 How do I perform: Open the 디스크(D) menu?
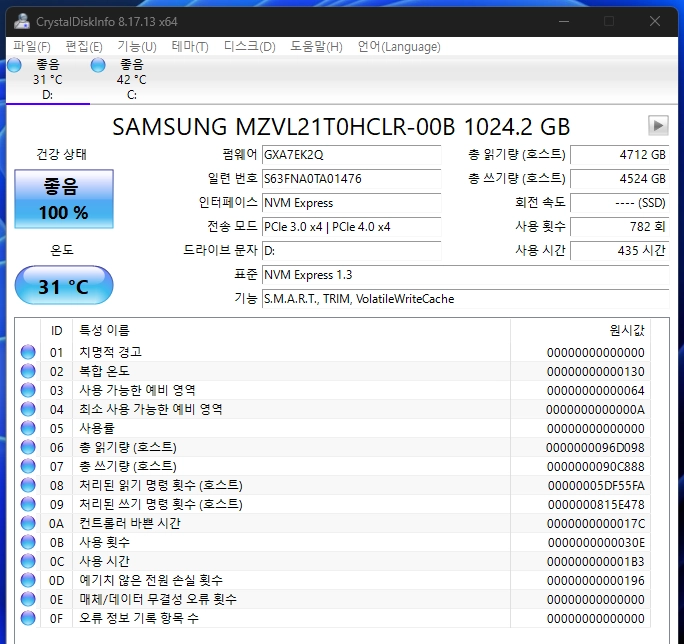250,46
